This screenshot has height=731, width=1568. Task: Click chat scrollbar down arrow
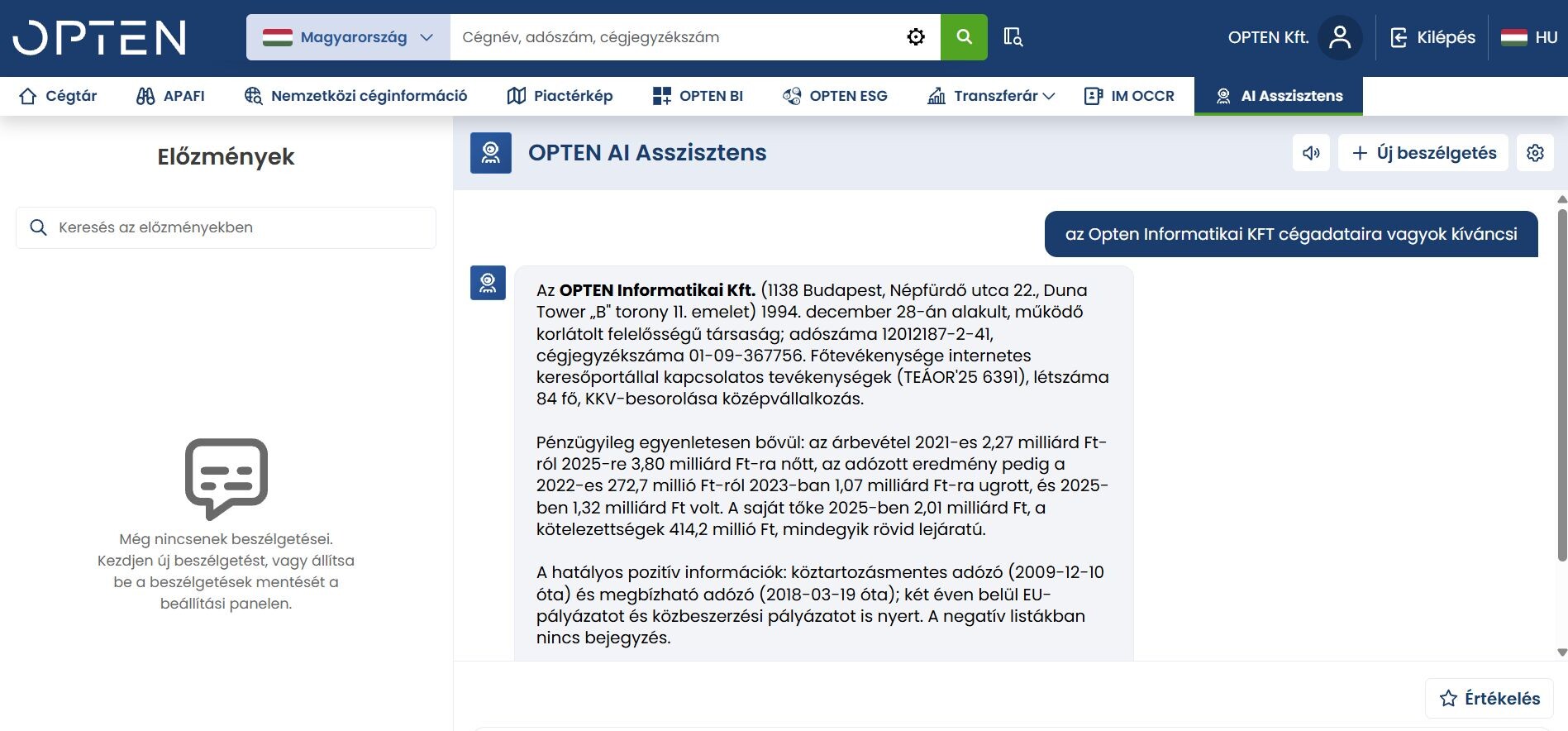click(x=1561, y=652)
